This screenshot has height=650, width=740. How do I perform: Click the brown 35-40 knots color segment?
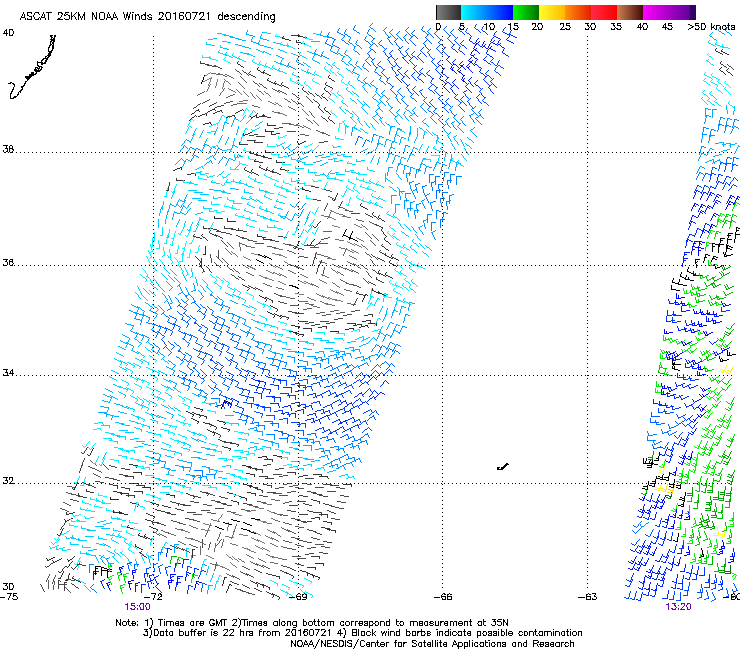point(630,12)
